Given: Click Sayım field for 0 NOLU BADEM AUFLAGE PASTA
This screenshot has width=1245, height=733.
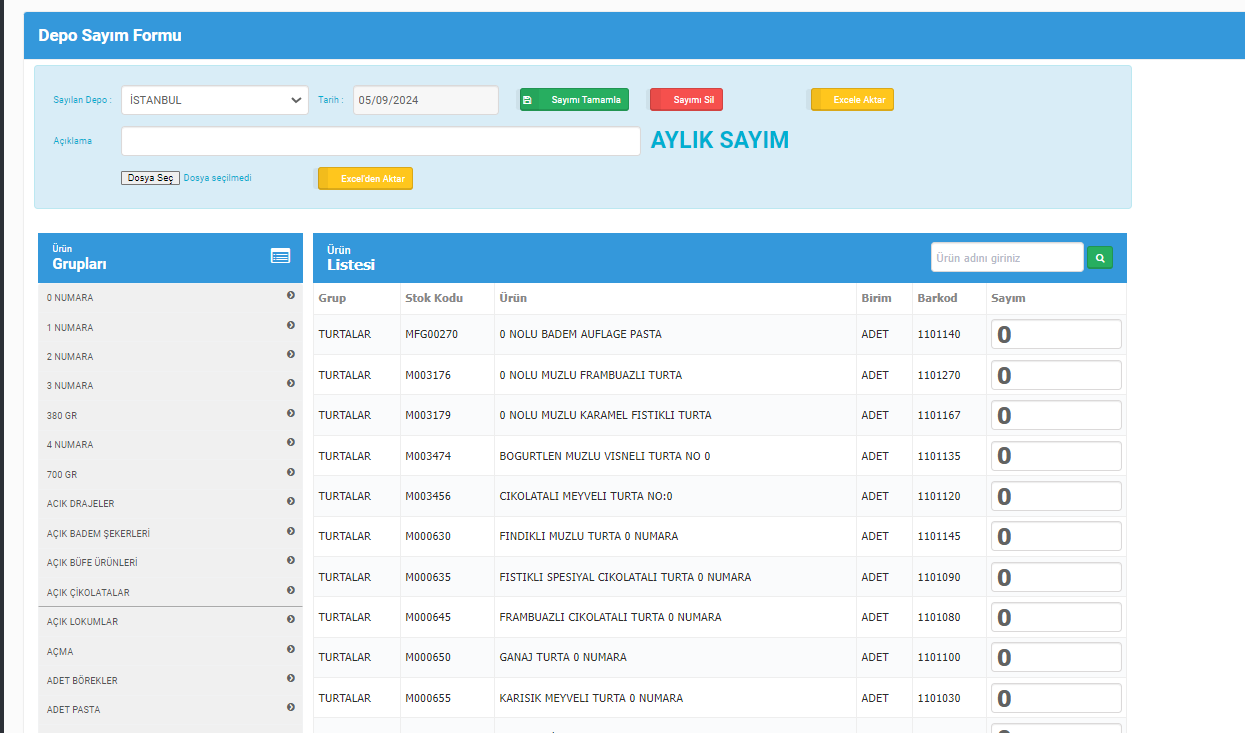Looking at the screenshot, I should tap(1056, 334).
